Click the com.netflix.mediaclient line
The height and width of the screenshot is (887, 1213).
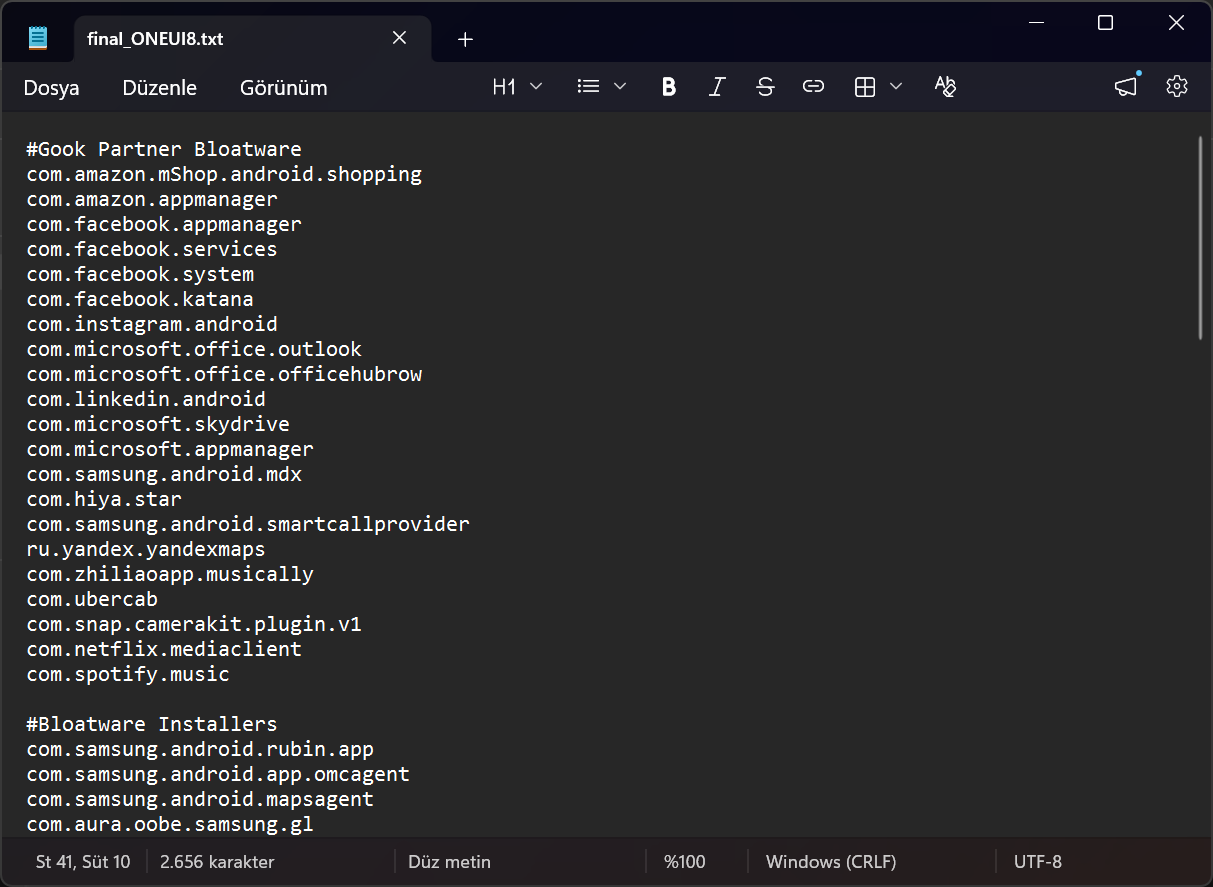pyautogui.click(x=164, y=649)
